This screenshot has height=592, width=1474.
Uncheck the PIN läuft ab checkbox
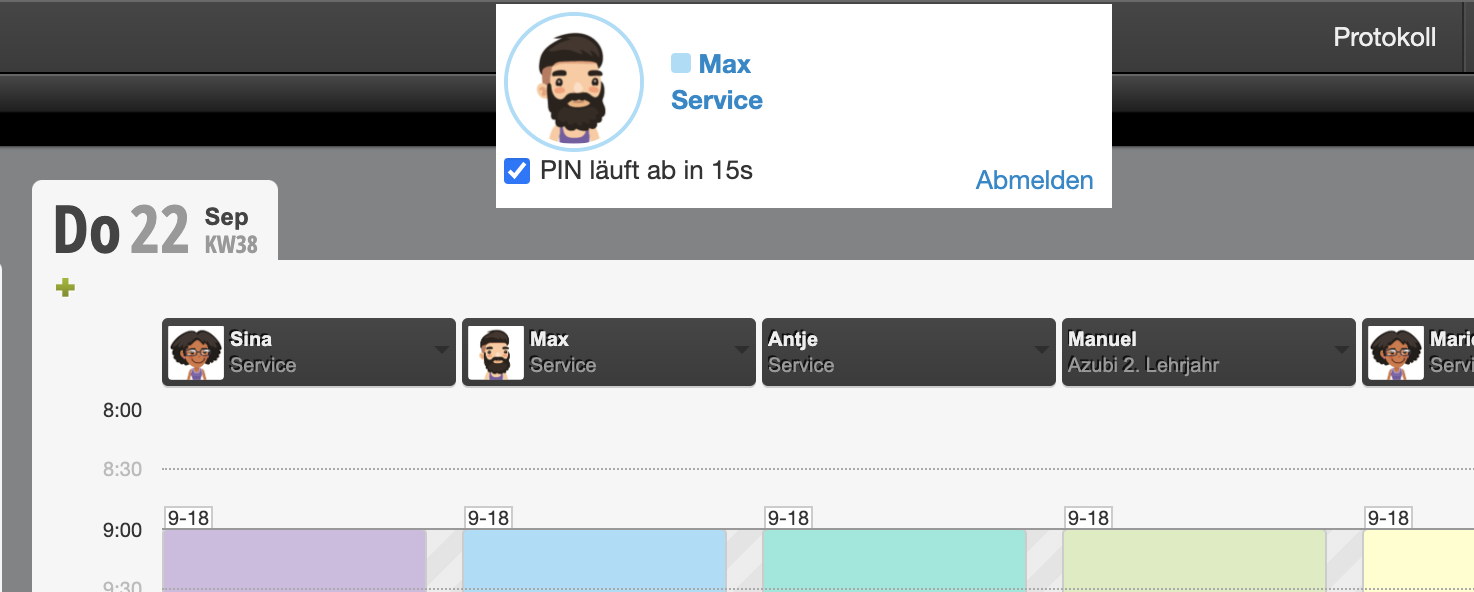click(x=517, y=171)
